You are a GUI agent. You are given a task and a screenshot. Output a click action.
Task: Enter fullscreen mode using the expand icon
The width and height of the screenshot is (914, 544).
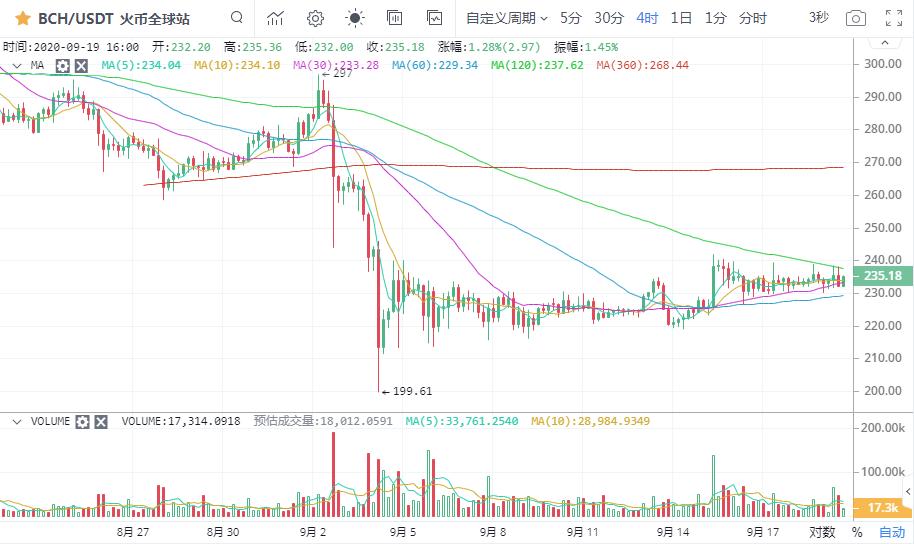pyautogui.click(x=895, y=18)
